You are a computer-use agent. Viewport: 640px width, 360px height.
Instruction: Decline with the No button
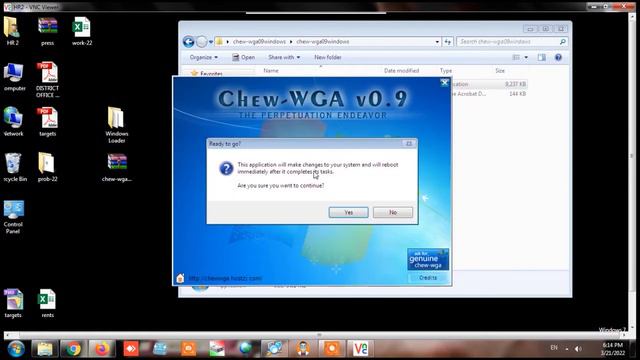pyautogui.click(x=393, y=212)
